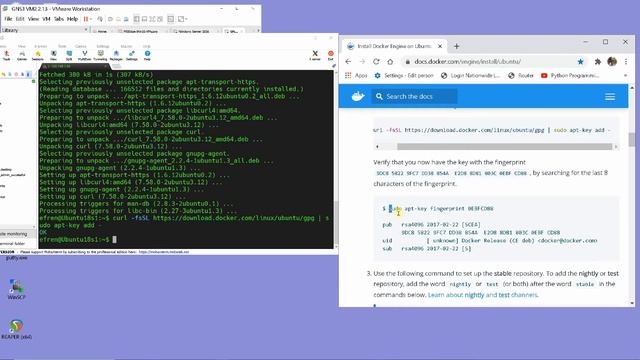Viewport: 640px width, 360px height.
Task: Open a new Chrome tab
Action: (456, 47)
